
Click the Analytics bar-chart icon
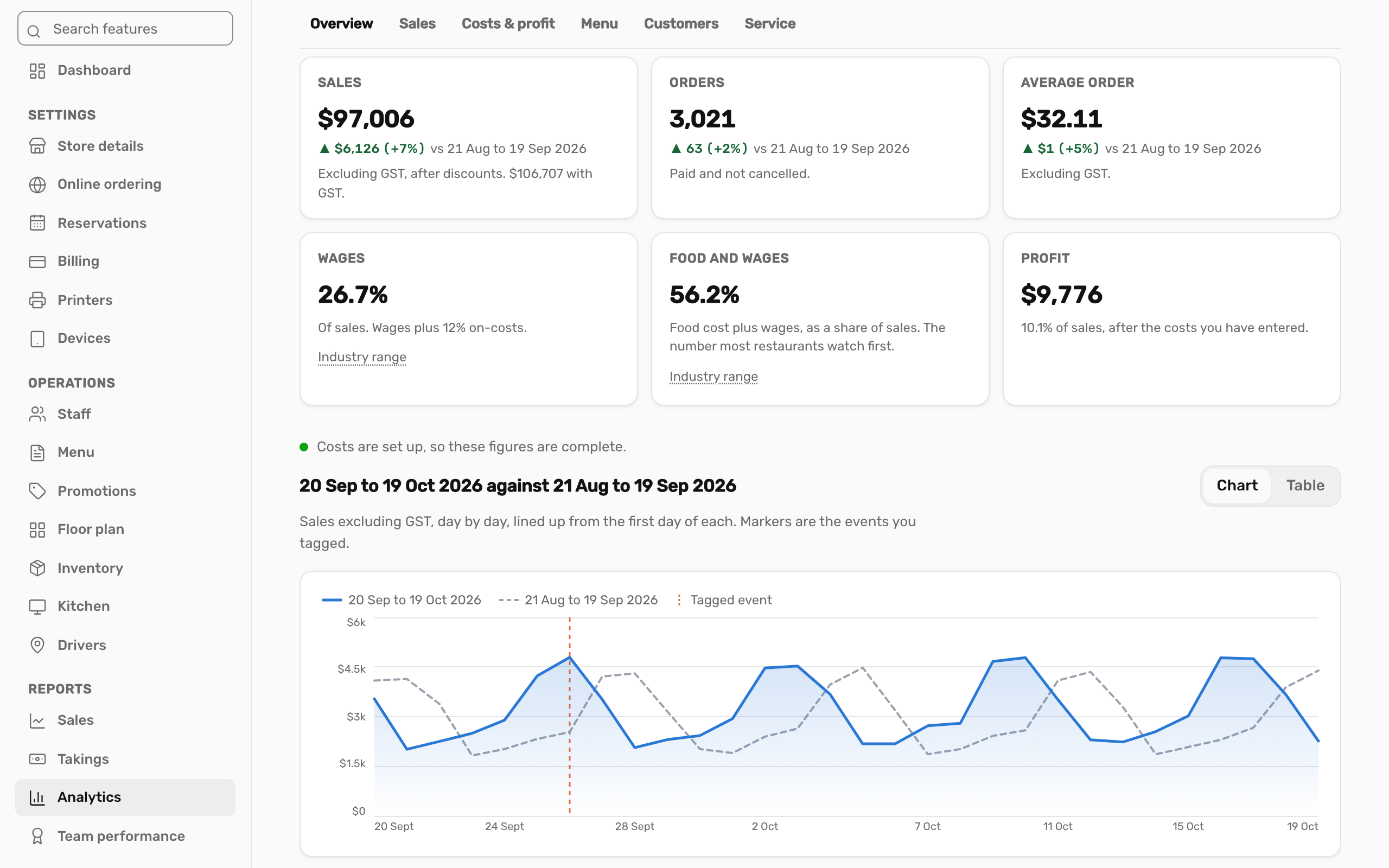coord(37,797)
